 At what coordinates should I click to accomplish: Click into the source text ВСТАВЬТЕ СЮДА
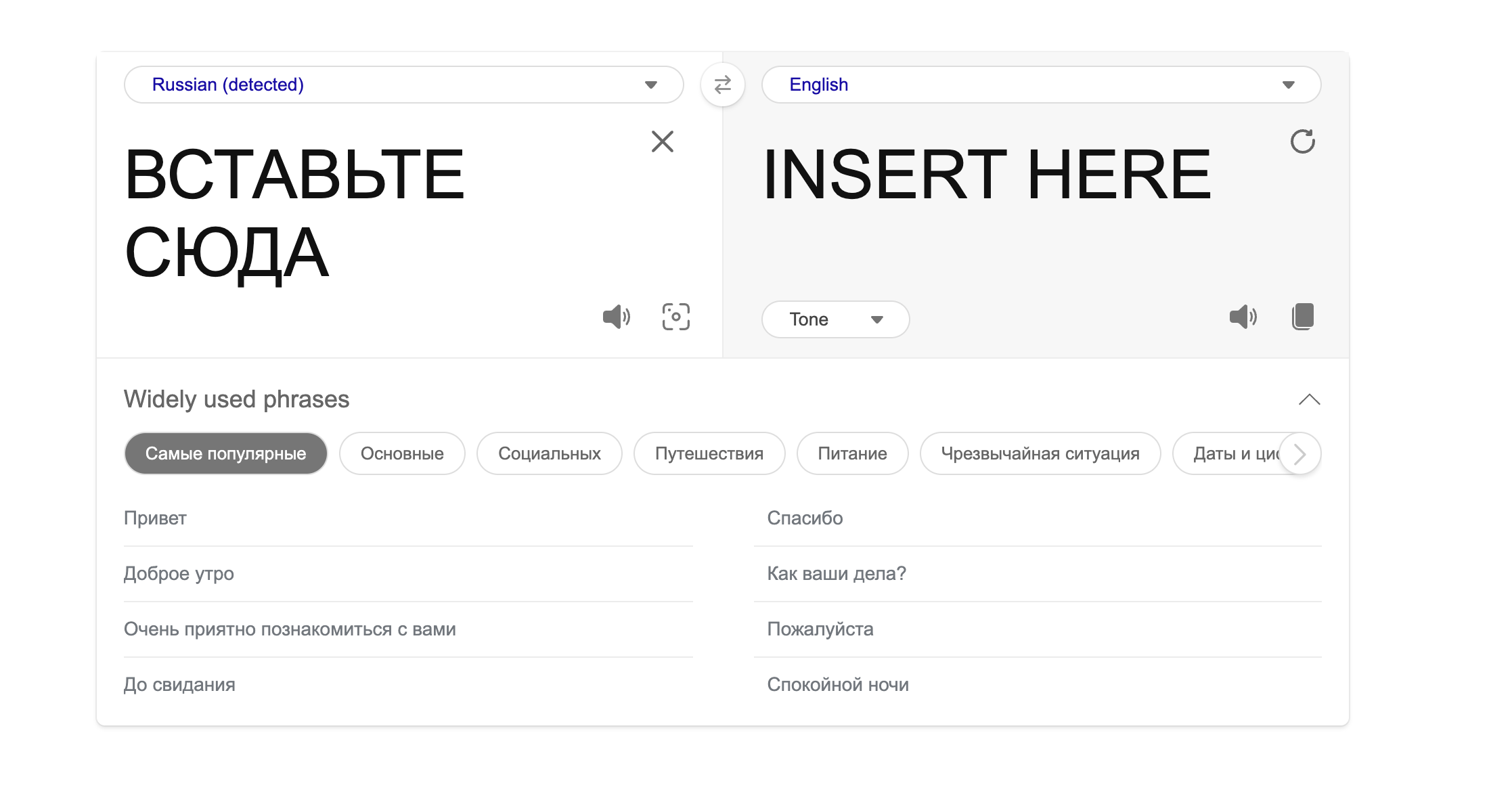294,213
